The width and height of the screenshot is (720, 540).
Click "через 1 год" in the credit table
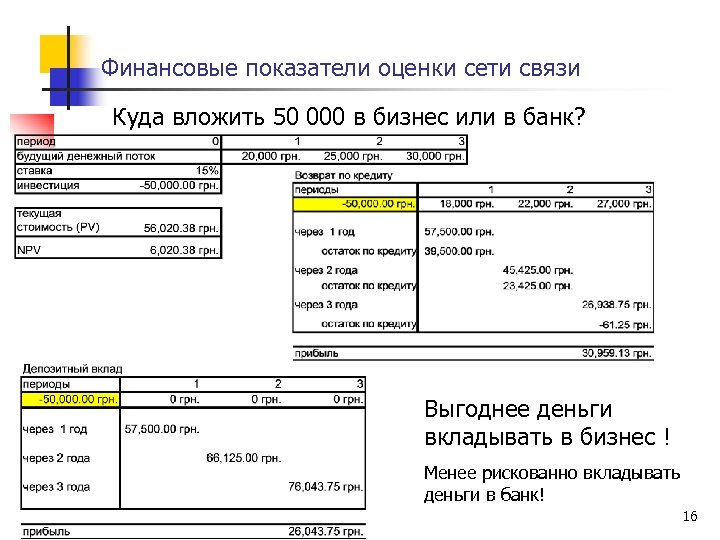[325, 232]
